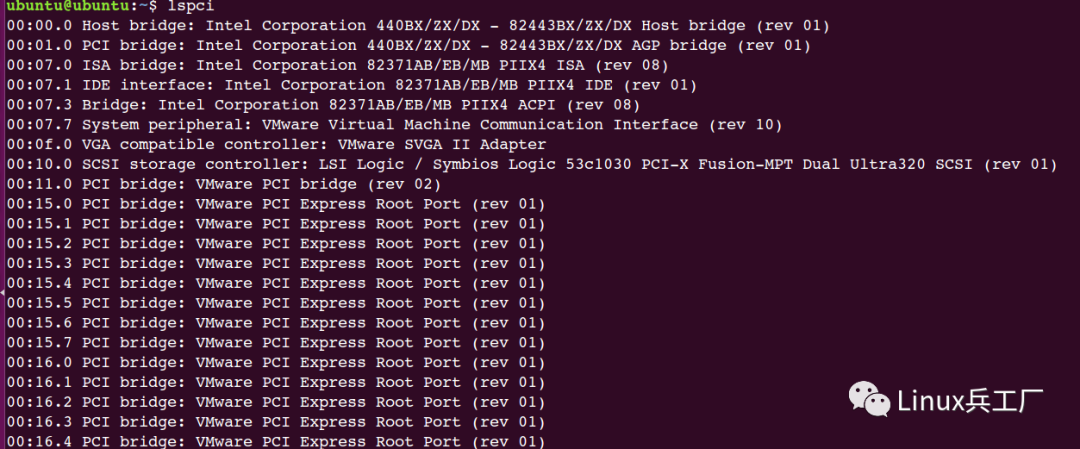Select the 00:15.1 PCI bridge line
1080x449 pixels.
(276, 224)
